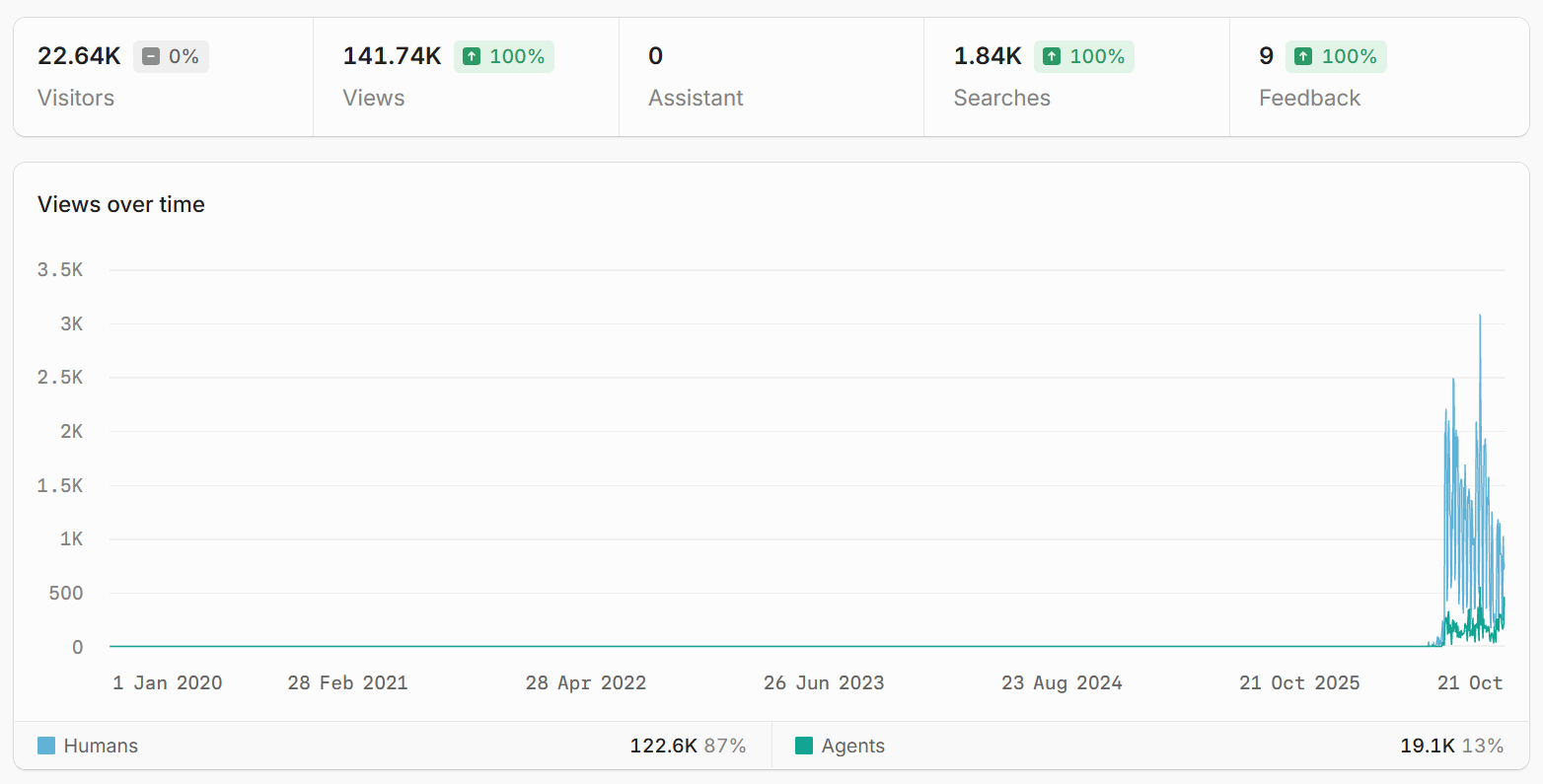The height and width of the screenshot is (784, 1543).
Task: Toggle the Humans series legend label
Action: tap(101, 746)
